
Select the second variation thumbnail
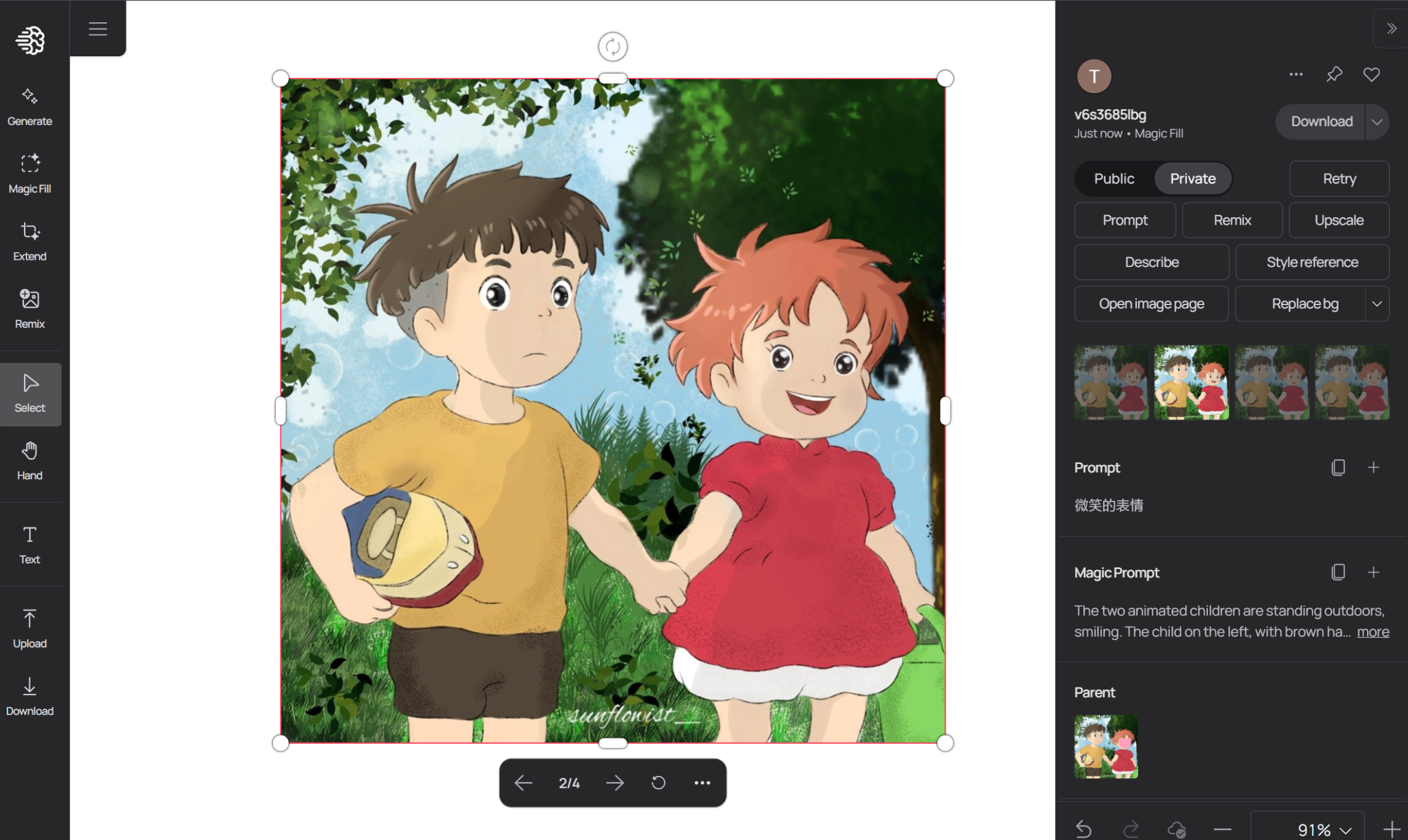(x=1192, y=382)
